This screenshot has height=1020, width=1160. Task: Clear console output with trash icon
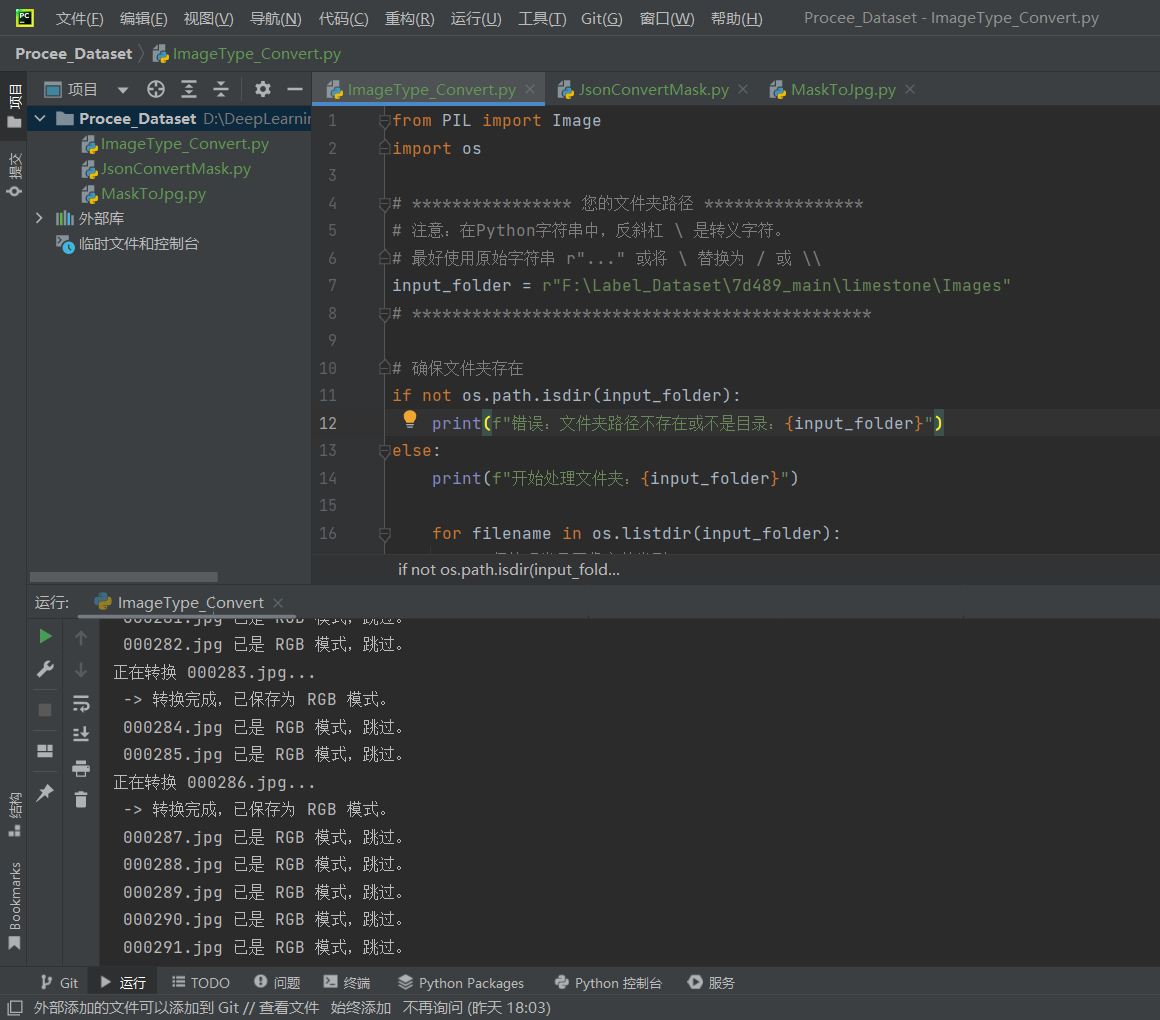[81, 800]
